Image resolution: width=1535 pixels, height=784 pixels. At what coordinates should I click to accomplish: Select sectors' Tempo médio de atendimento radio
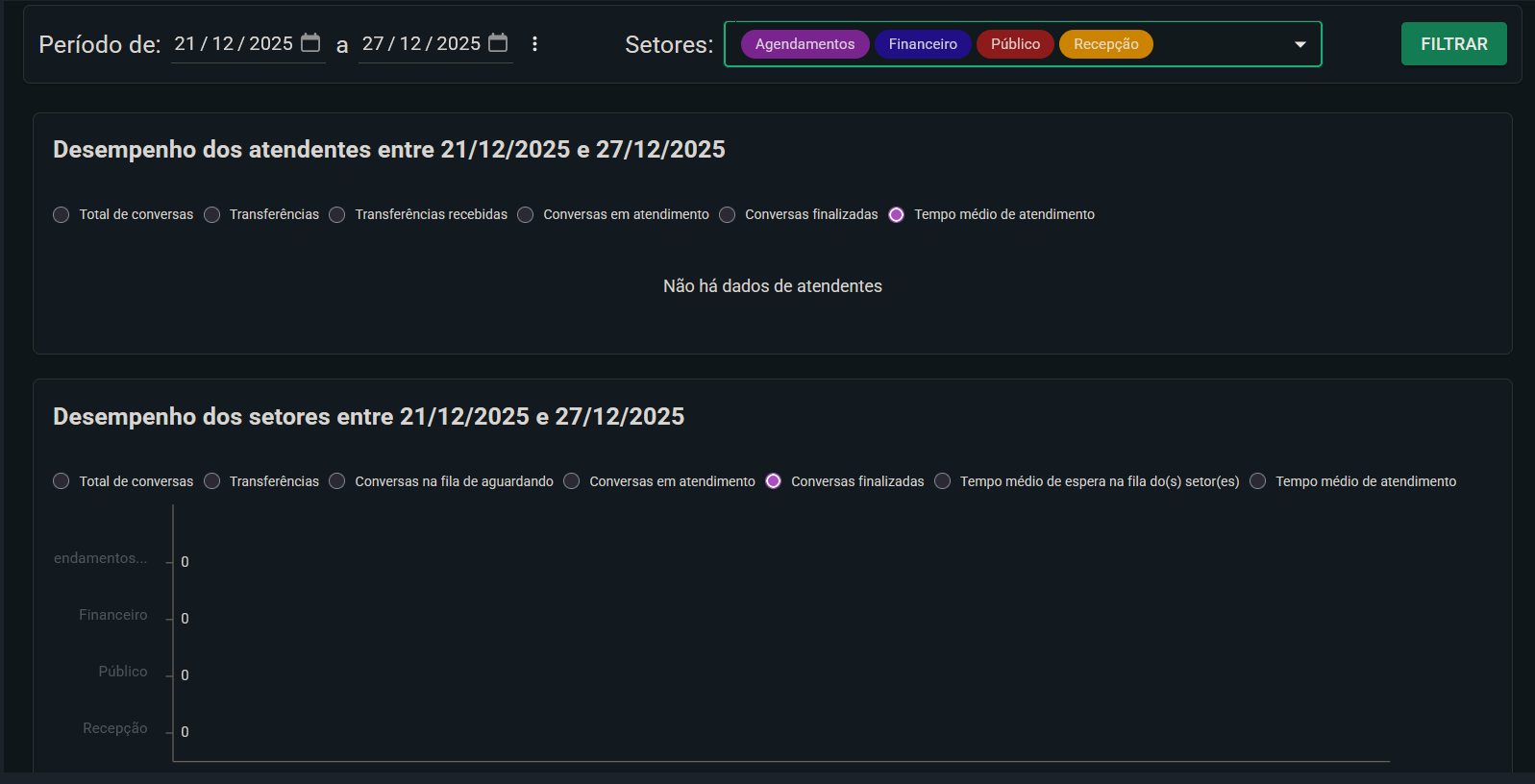1258,481
